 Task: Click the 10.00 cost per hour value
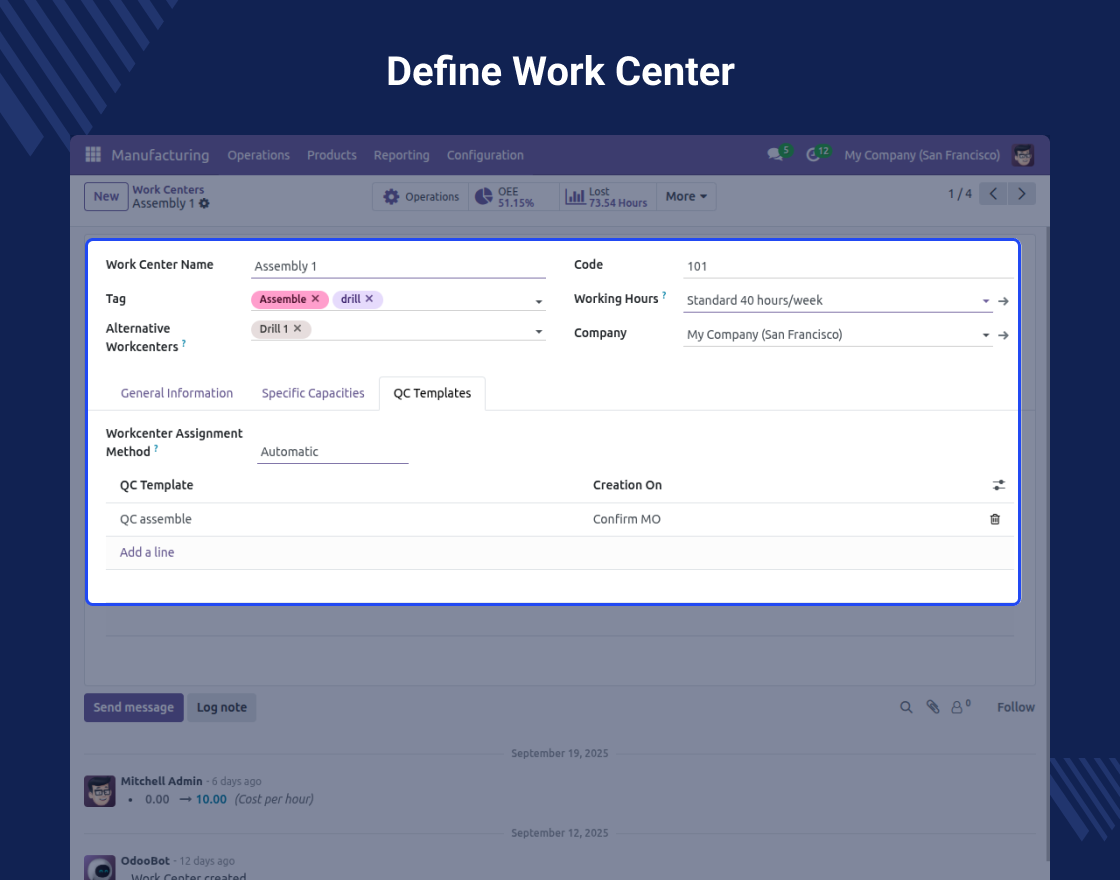pyautogui.click(x=211, y=799)
